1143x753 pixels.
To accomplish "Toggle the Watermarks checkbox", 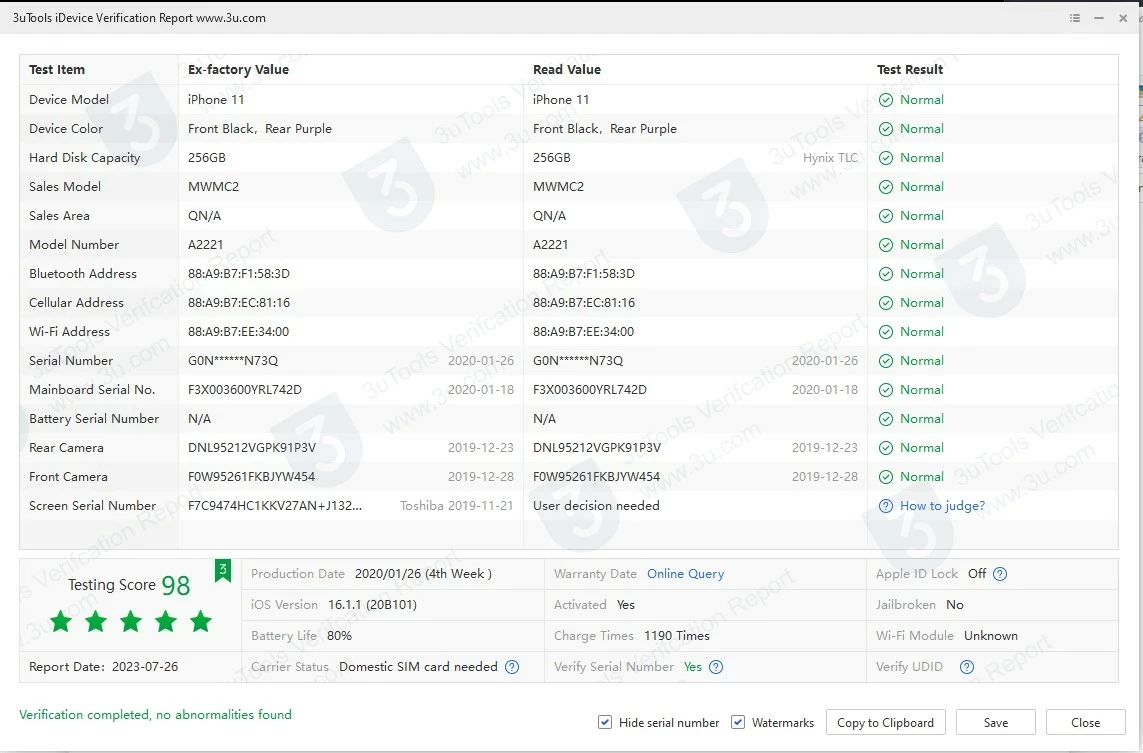I will point(738,722).
